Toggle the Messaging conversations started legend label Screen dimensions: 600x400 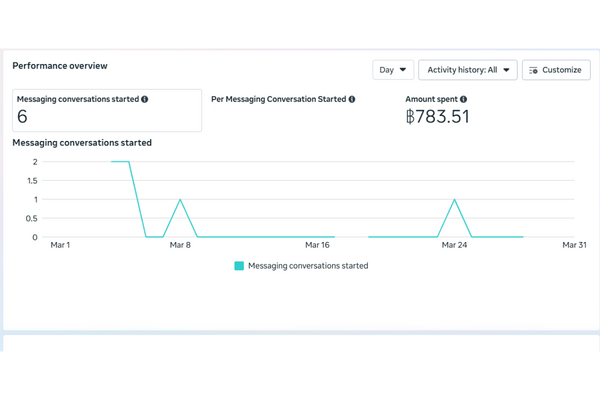pos(307,266)
